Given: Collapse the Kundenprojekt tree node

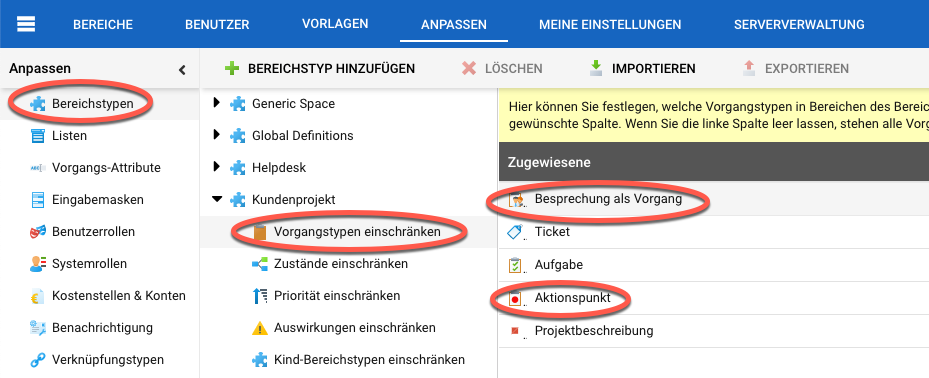Looking at the screenshot, I should point(216,200).
